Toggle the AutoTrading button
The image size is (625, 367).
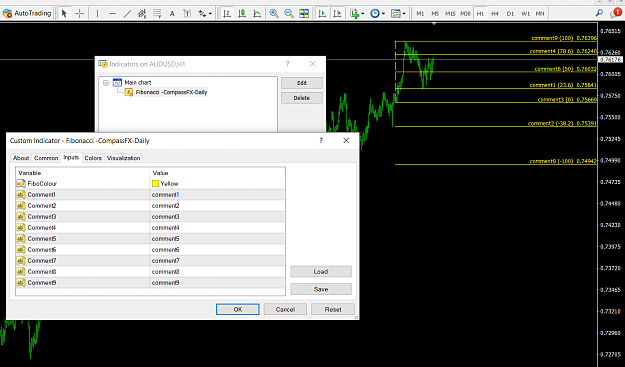tap(27, 14)
